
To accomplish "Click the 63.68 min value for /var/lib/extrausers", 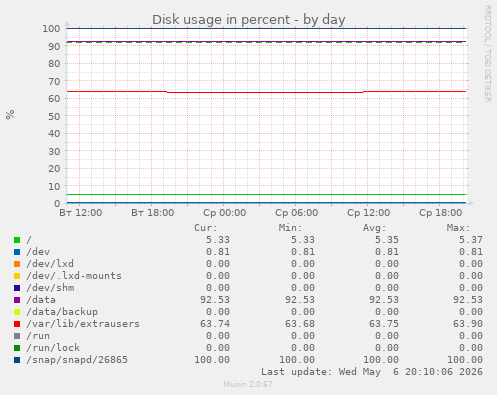I will pos(300,324).
